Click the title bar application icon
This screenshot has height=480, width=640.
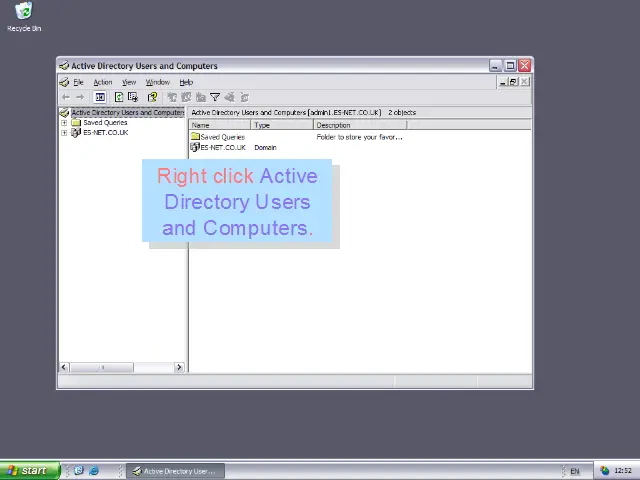(x=64, y=66)
